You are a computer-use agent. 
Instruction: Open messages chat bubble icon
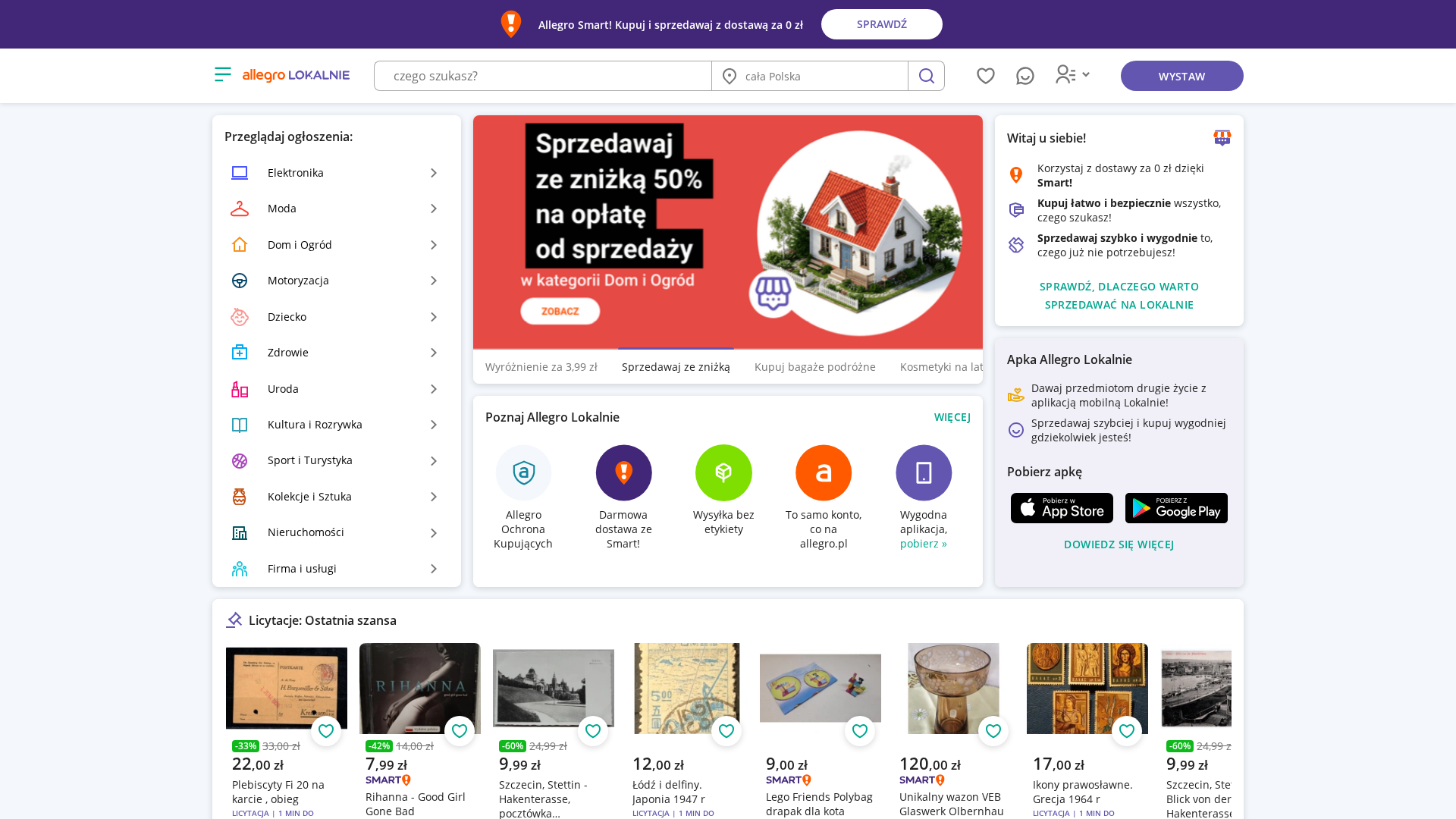(1025, 76)
